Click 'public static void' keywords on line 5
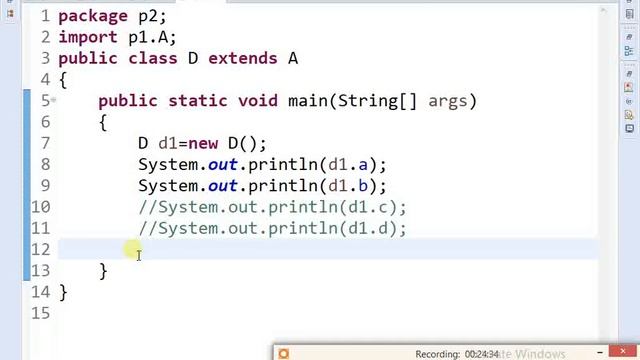The width and height of the screenshot is (640, 360). click(x=188, y=101)
